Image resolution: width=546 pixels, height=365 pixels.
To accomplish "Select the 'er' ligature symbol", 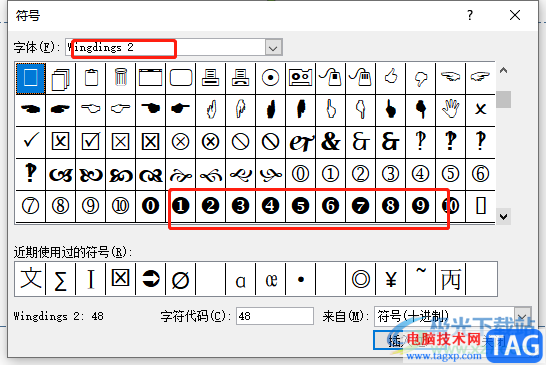I will pyautogui.click(x=301, y=142).
